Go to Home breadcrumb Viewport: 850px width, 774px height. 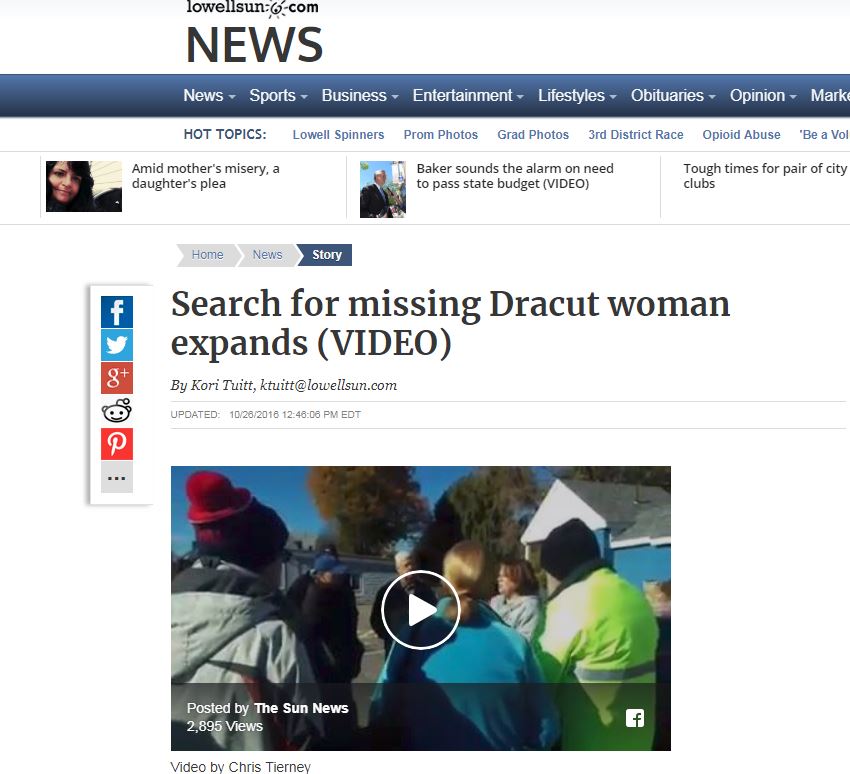[207, 255]
